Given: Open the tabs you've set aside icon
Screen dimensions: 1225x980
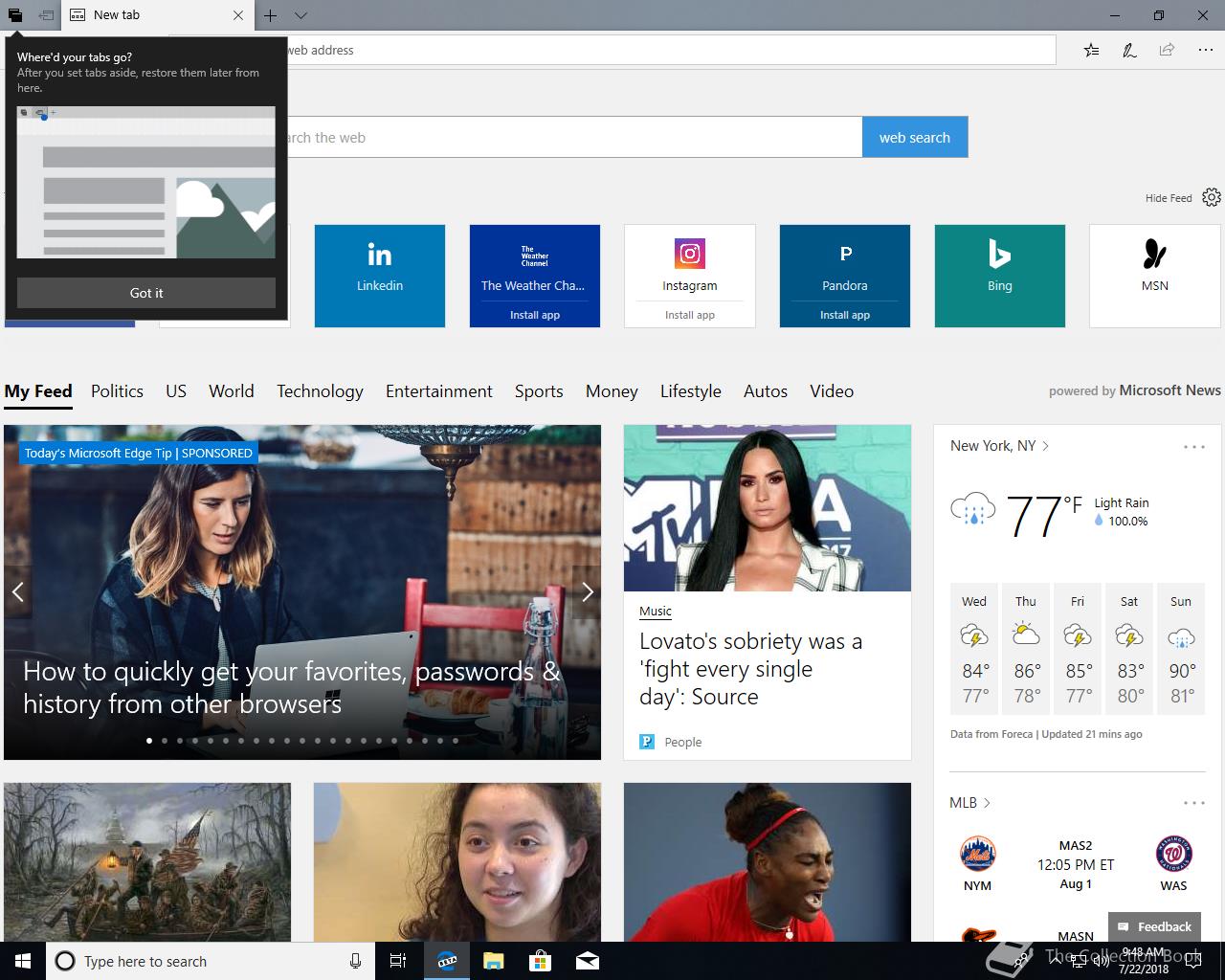Looking at the screenshot, I should coord(14,15).
